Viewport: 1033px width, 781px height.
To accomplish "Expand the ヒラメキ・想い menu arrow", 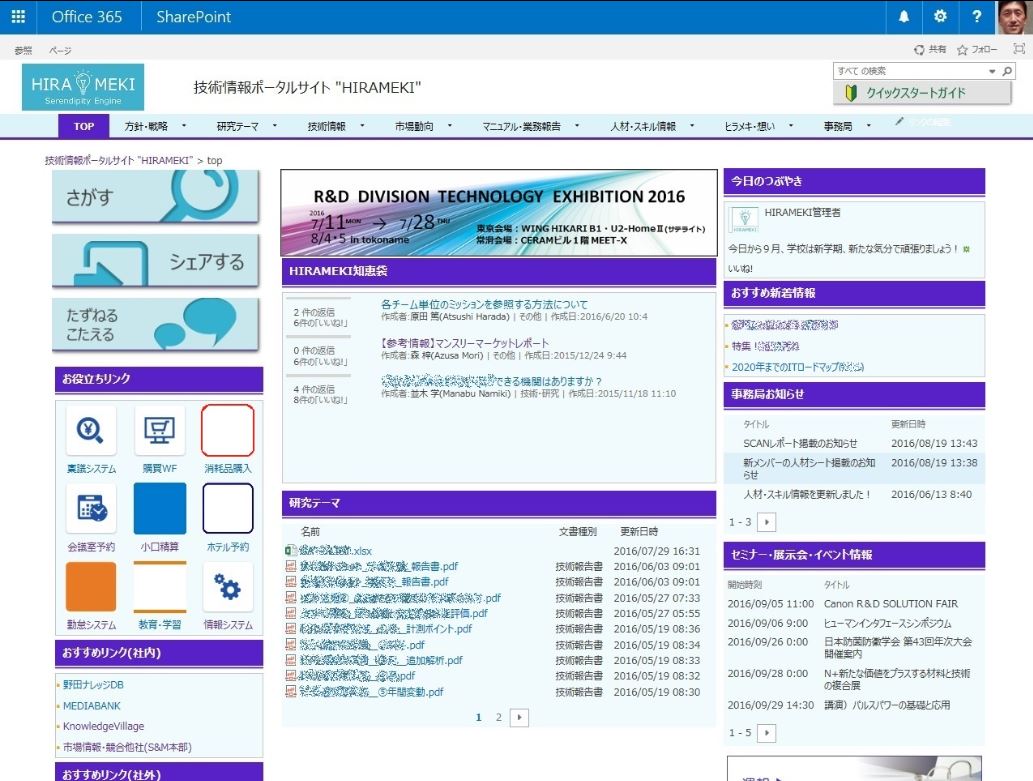I will 791,125.
